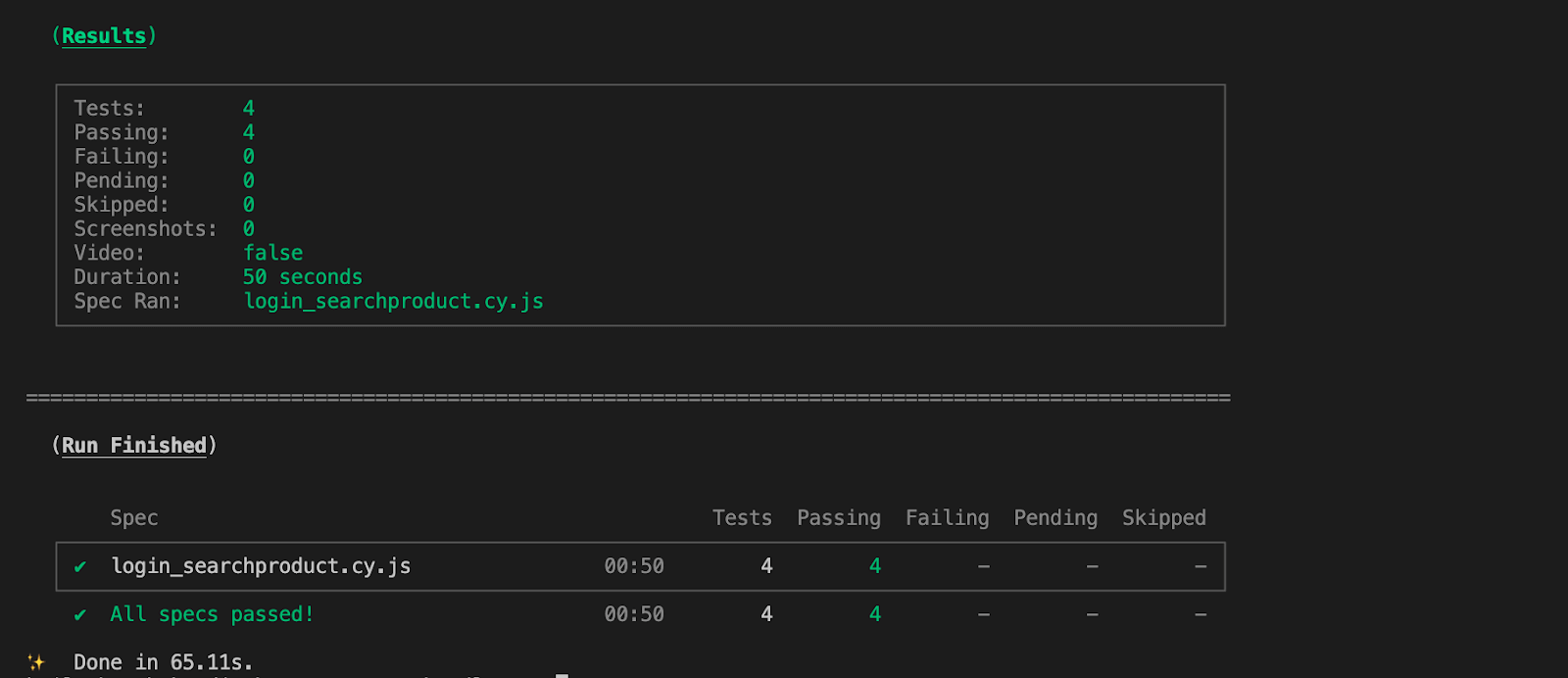
Task: Click the 'Done in 65.11s.' message
Action: tap(164, 662)
